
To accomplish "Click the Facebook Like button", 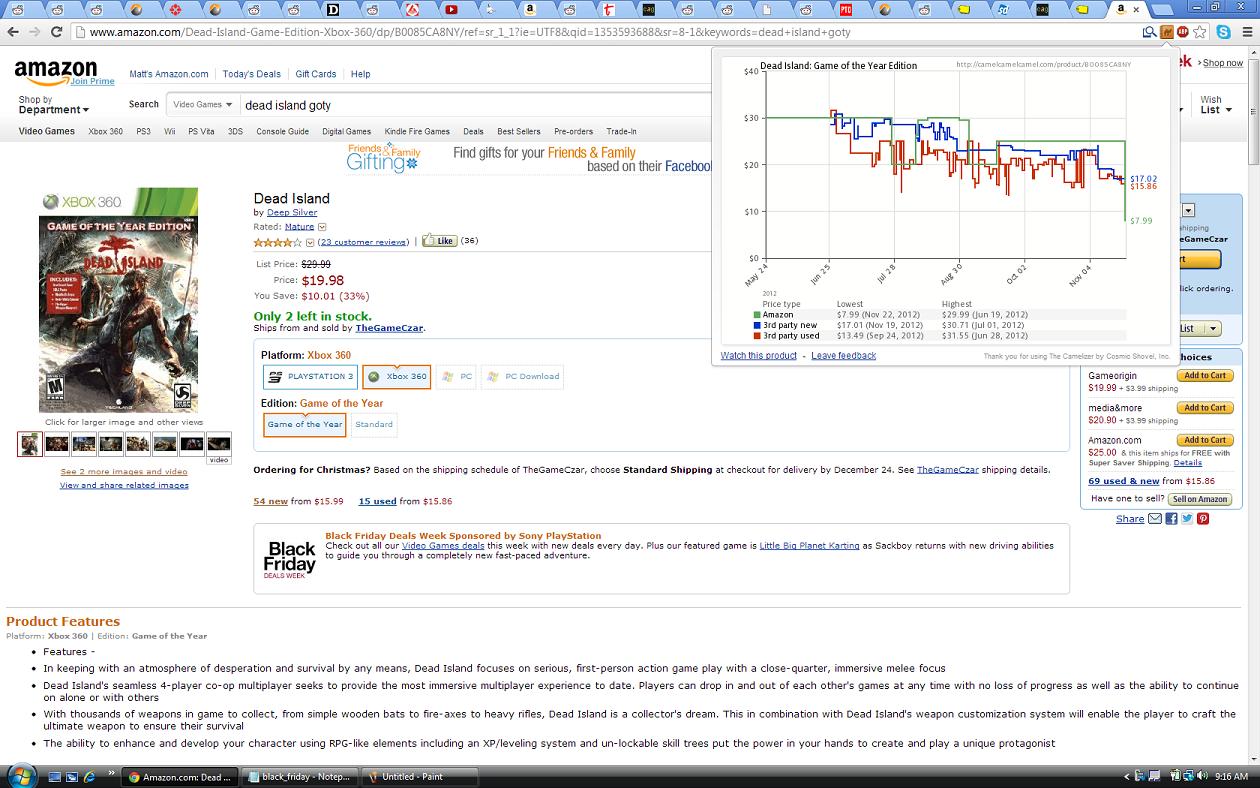I will click(439, 241).
